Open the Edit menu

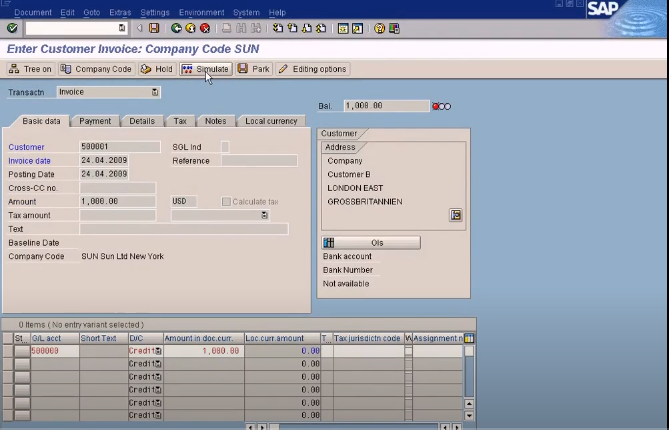coord(67,12)
